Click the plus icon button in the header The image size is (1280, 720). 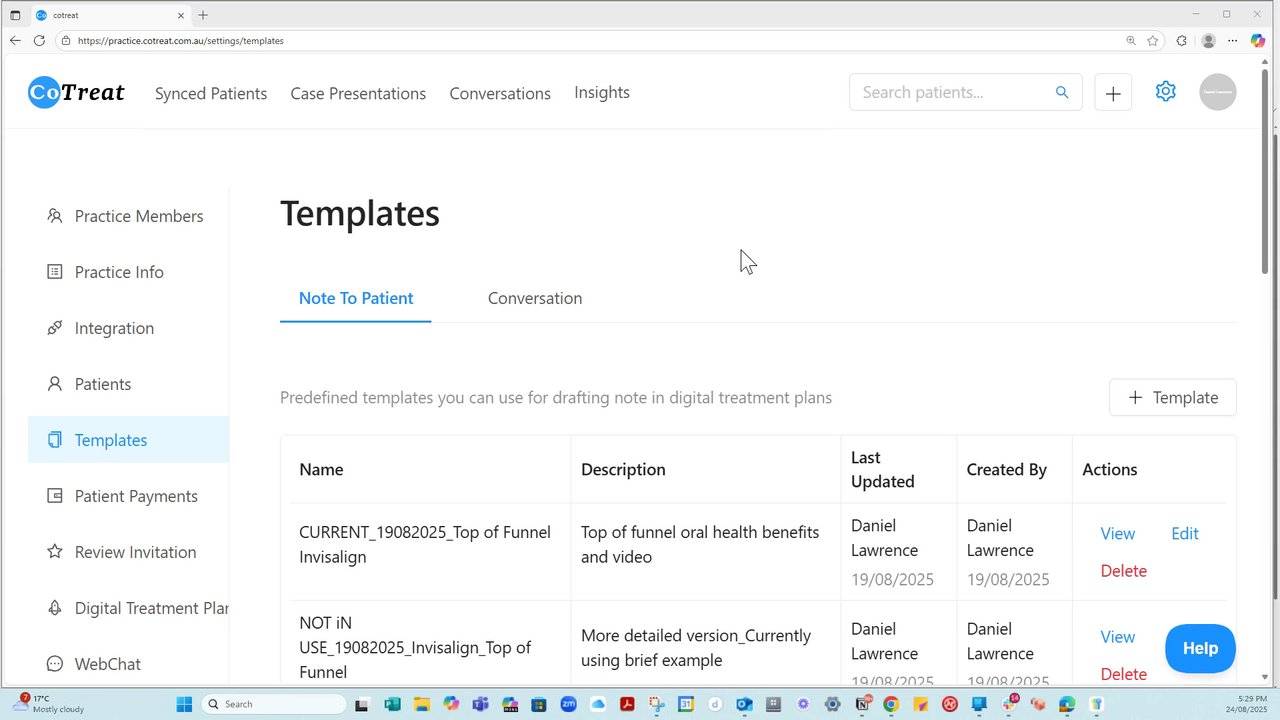1113,93
